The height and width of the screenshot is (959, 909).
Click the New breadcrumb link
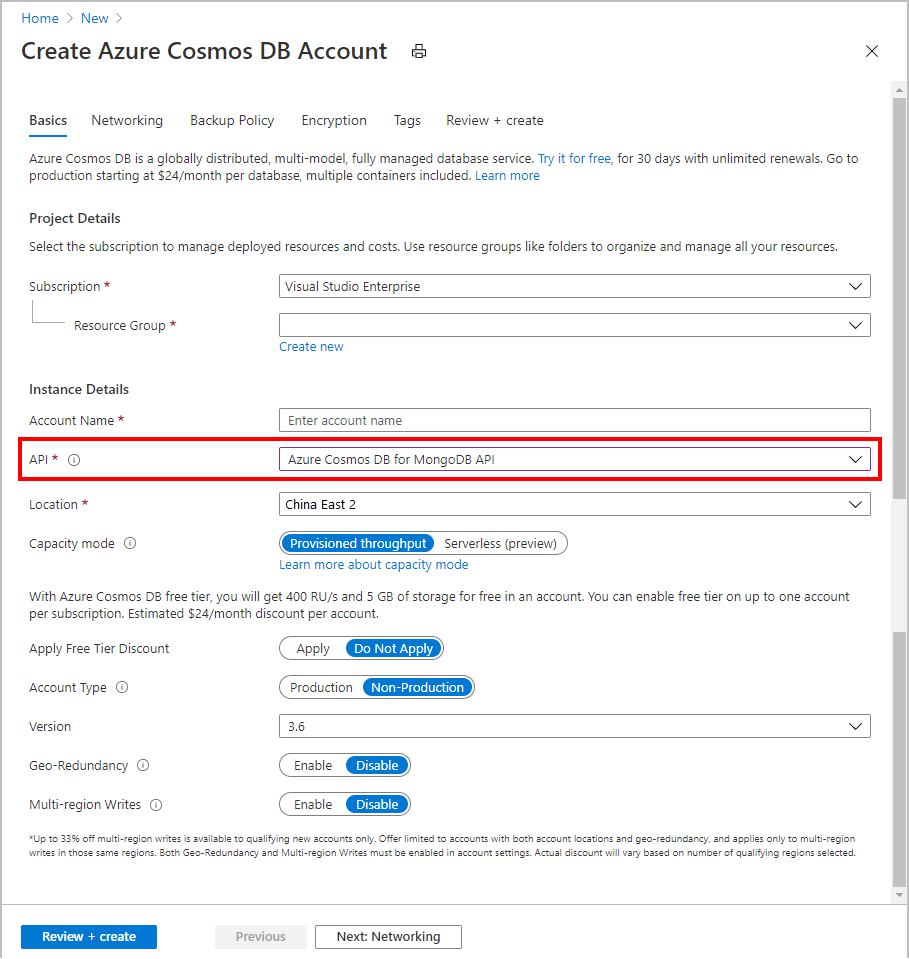point(94,18)
